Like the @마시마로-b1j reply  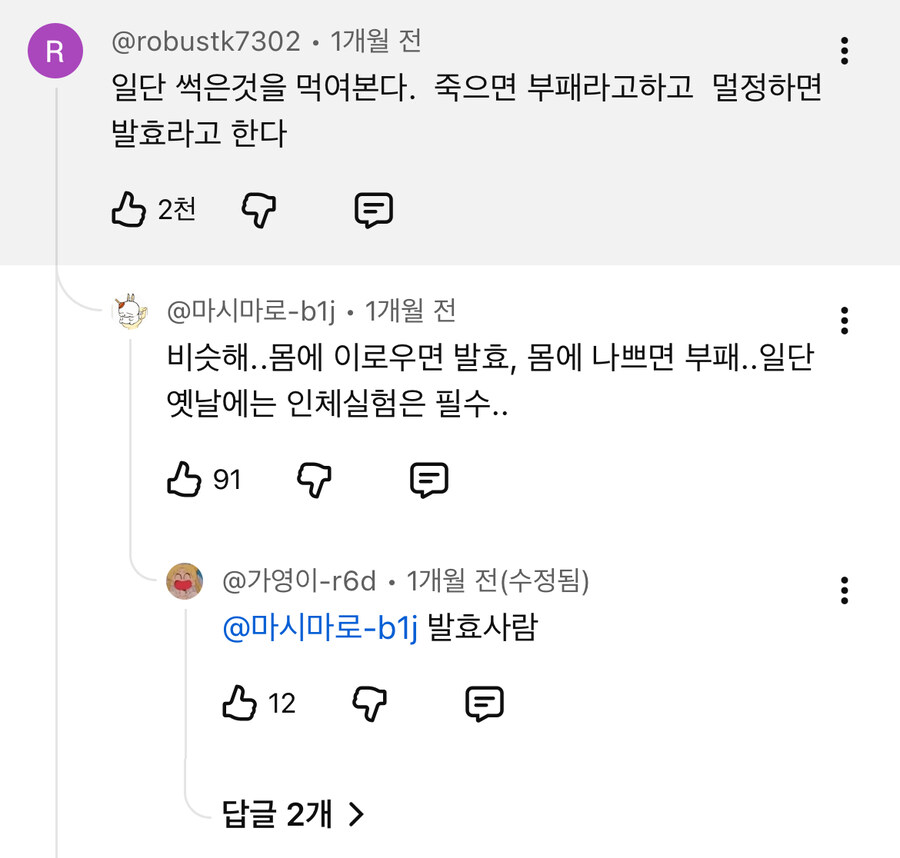(x=185, y=481)
